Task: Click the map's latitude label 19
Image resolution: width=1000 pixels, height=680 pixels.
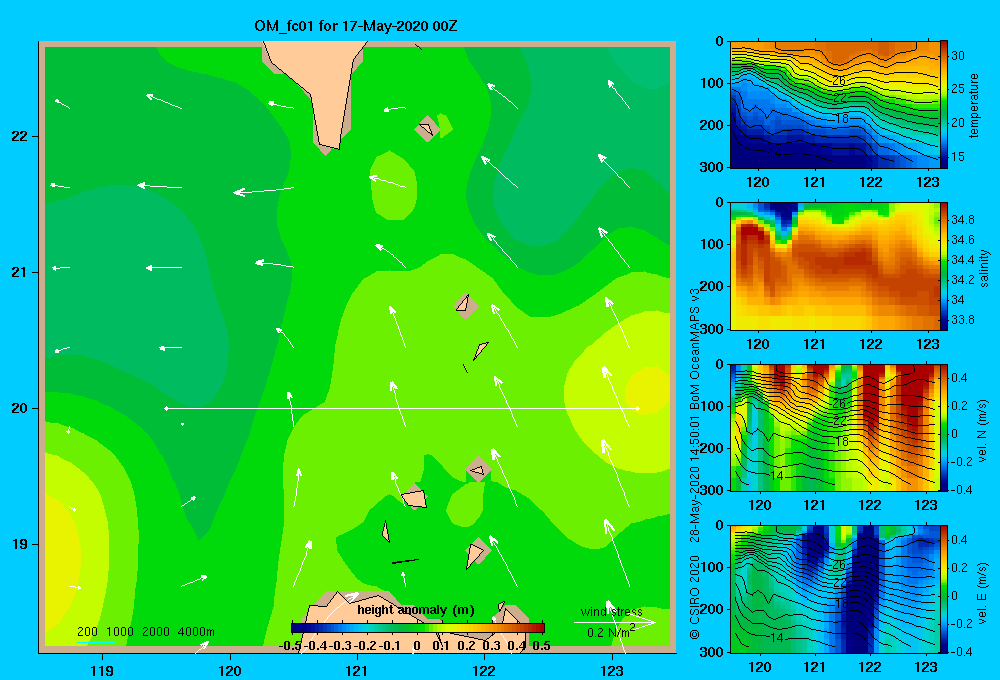Action: point(20,544)
